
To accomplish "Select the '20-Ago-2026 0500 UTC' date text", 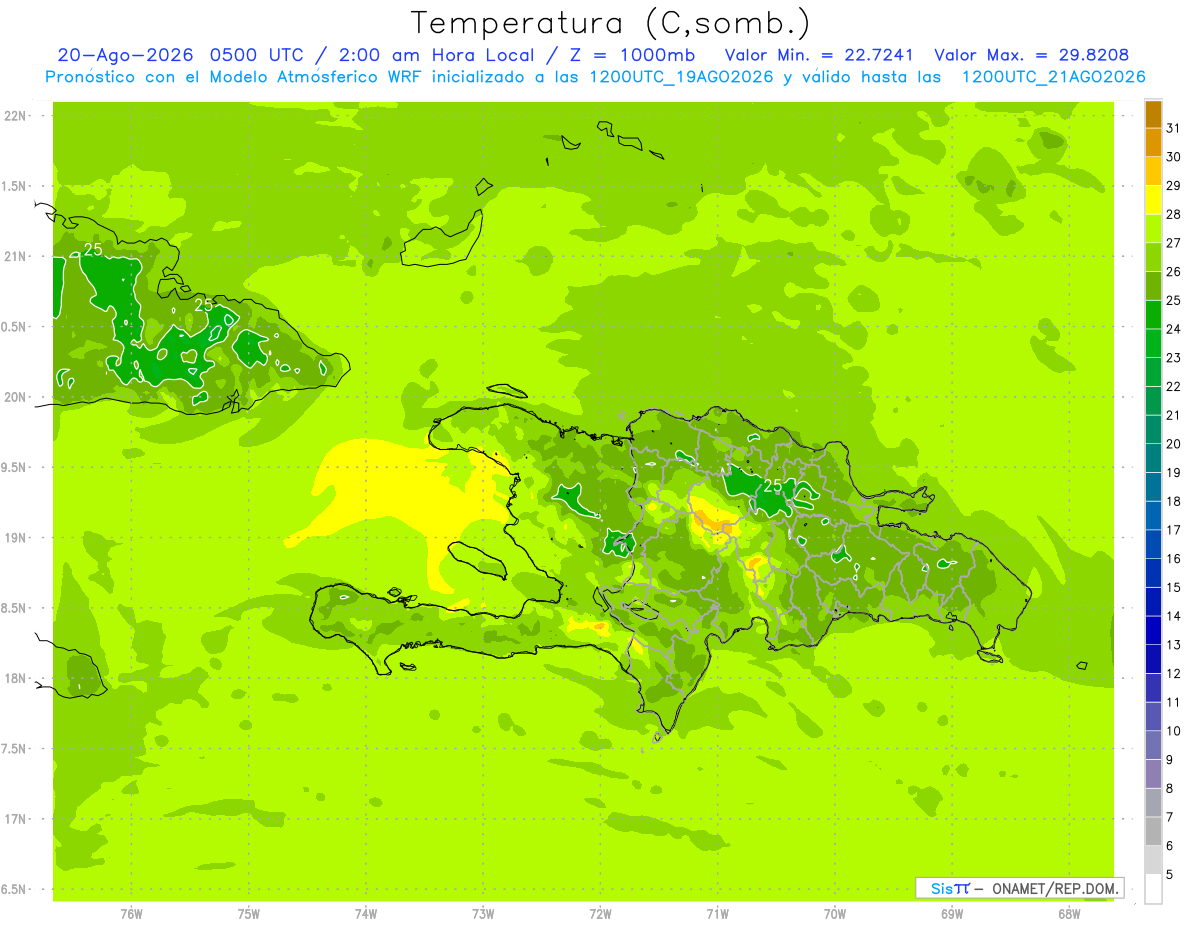I will click(181, 56).
